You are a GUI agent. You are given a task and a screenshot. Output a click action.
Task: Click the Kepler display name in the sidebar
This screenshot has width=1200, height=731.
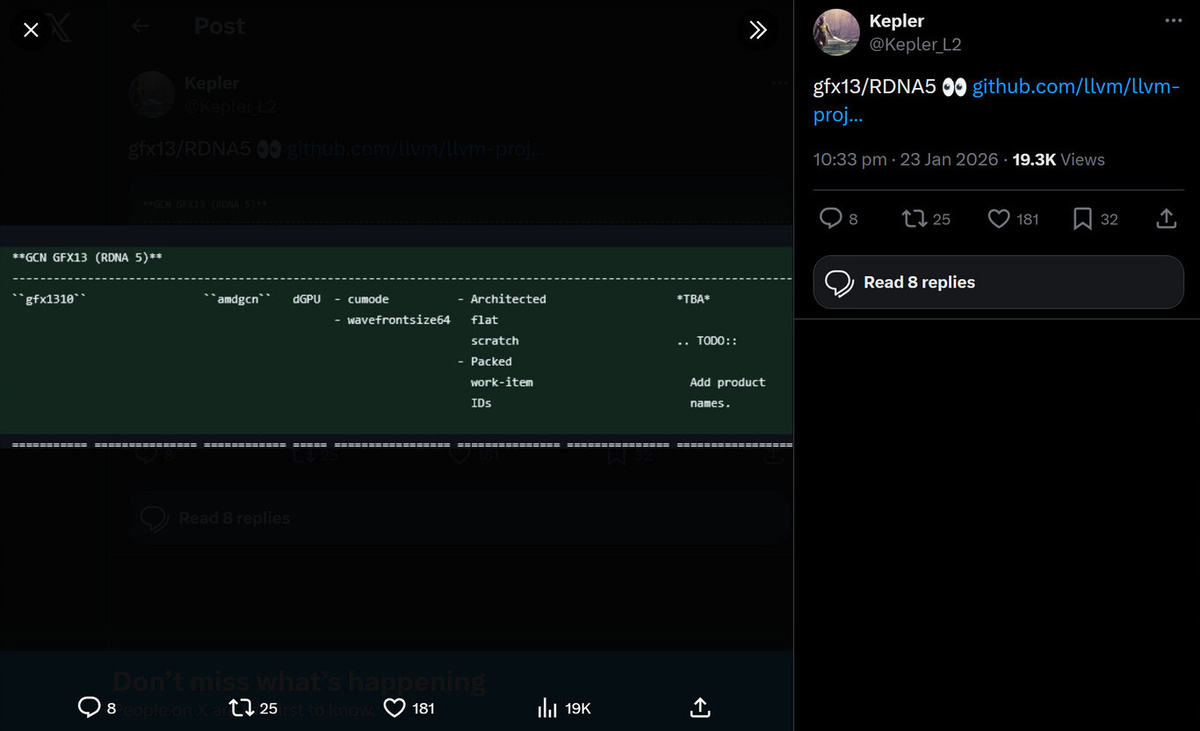pyautogui.click(x=897, y=21)
